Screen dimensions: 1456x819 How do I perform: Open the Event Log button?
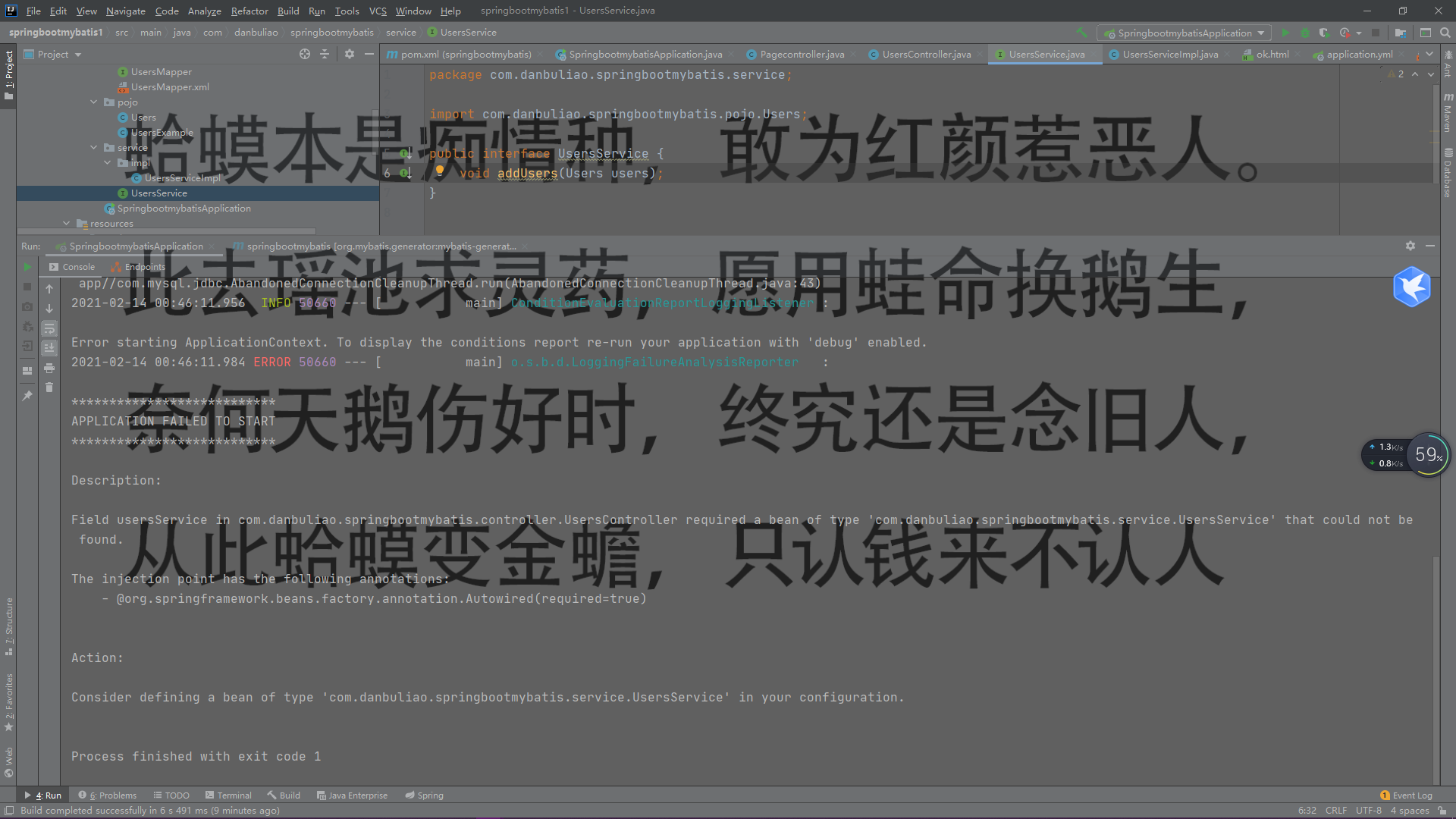pos(1407,795)
